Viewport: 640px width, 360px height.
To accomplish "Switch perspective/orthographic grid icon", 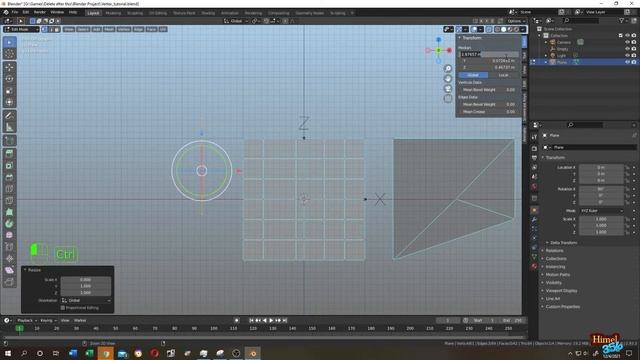I will [448, 99].
